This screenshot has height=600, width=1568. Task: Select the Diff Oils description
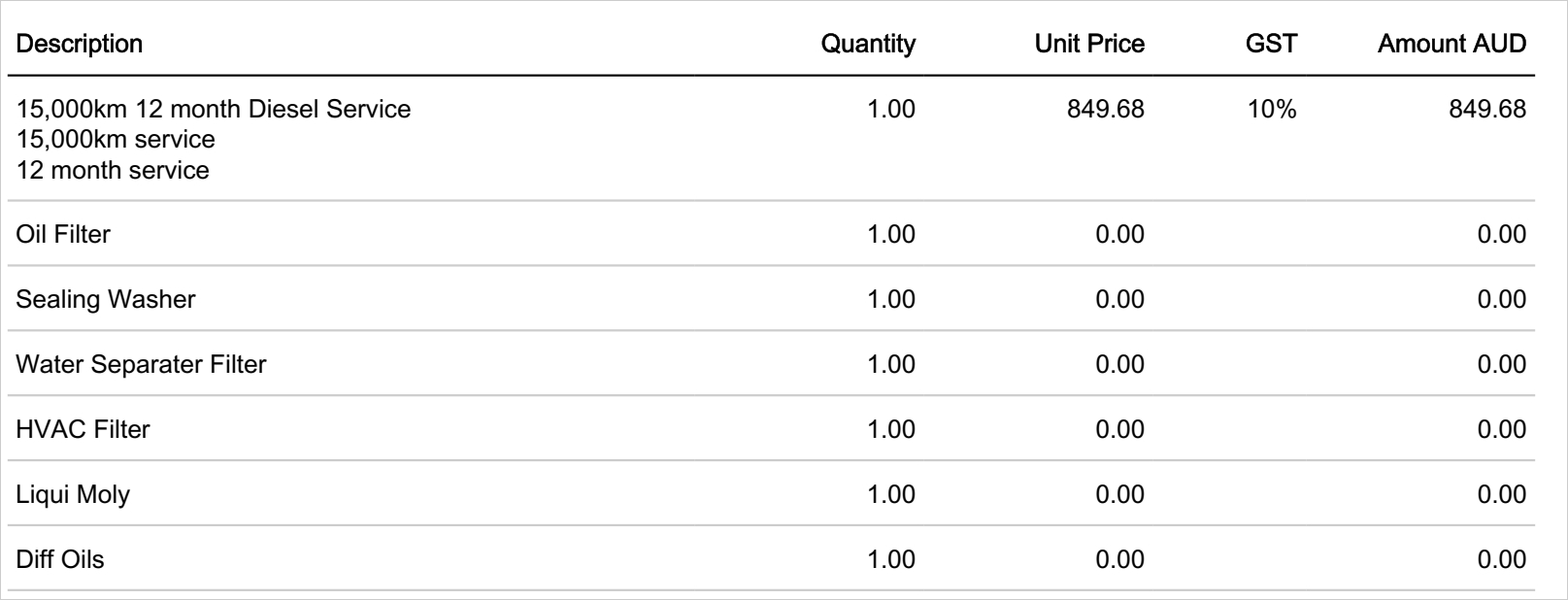point(60,559)
